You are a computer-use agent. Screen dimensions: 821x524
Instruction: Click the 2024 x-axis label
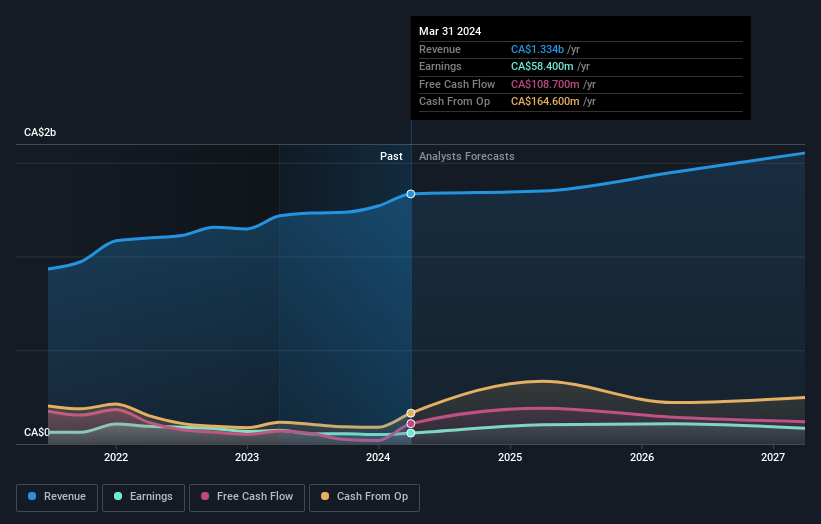click(x=378, y=457)
